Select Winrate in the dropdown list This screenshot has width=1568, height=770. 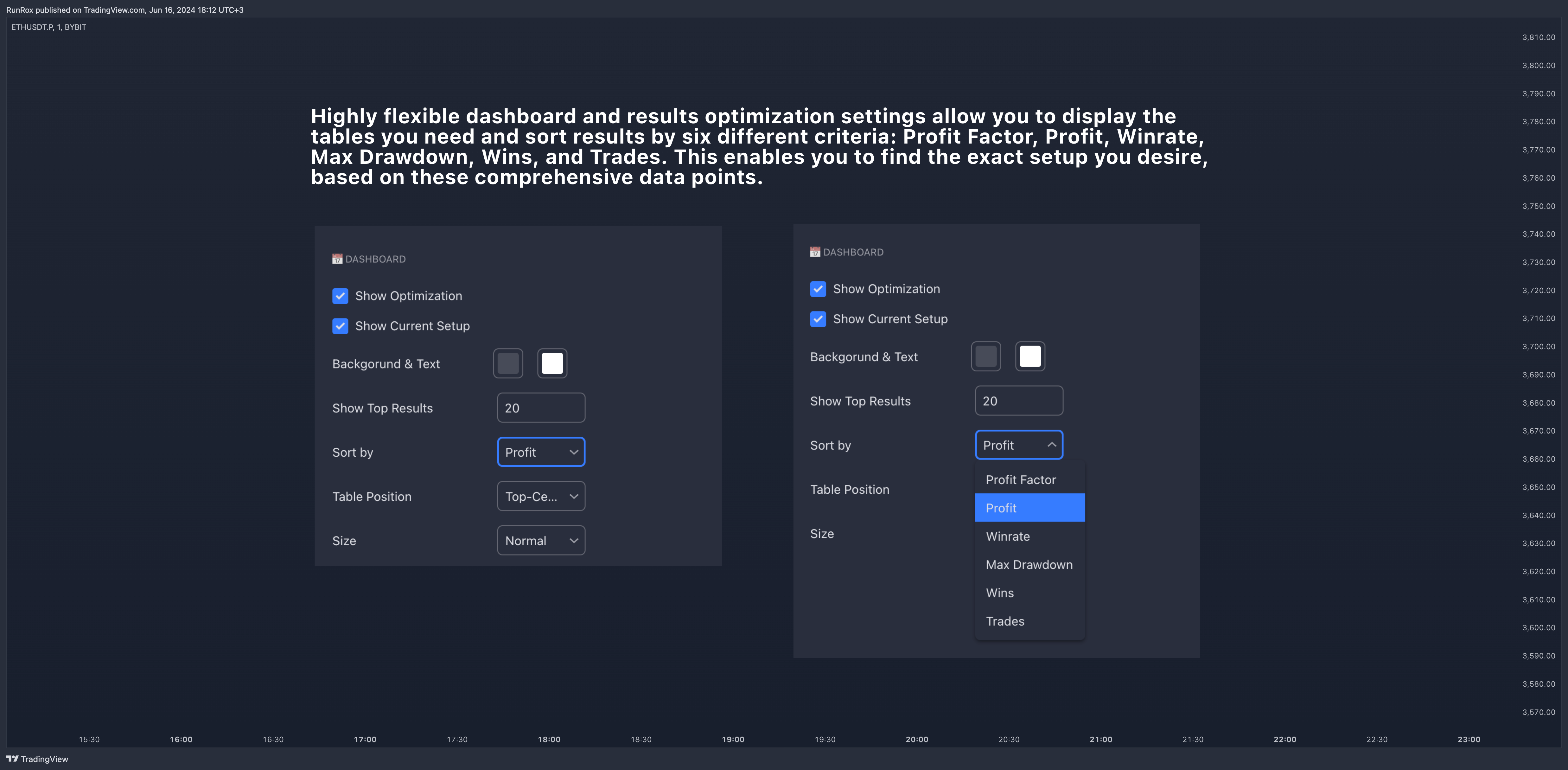1008,536
